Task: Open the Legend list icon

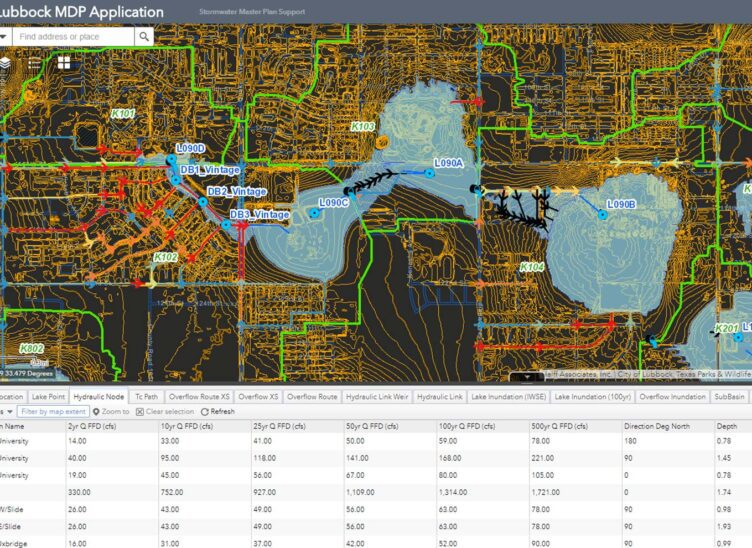Action: (35, 63)
